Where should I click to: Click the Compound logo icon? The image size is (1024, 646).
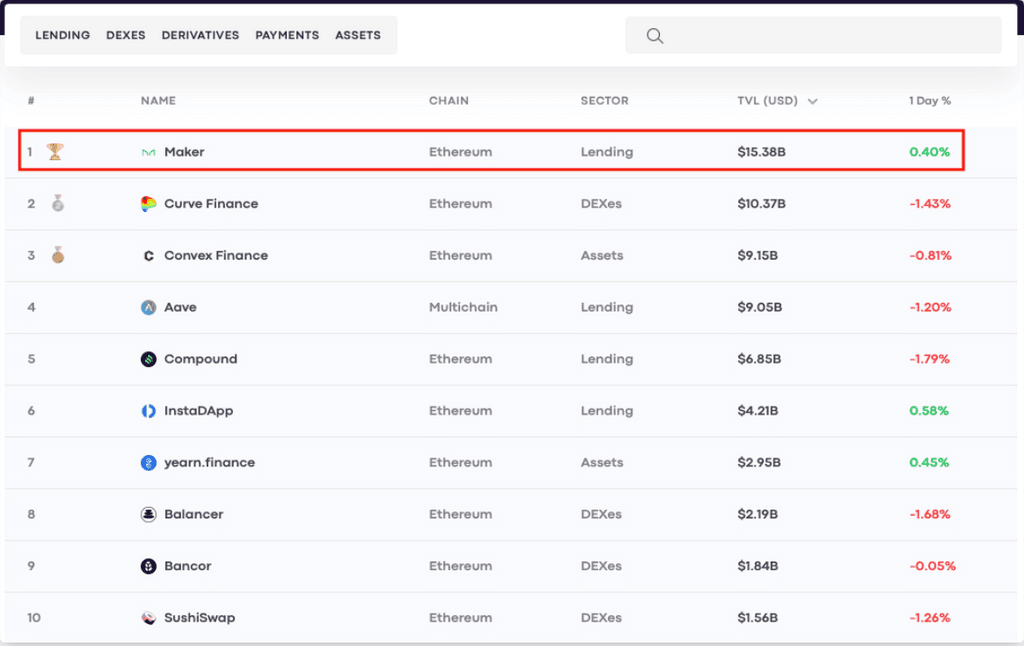148,359
